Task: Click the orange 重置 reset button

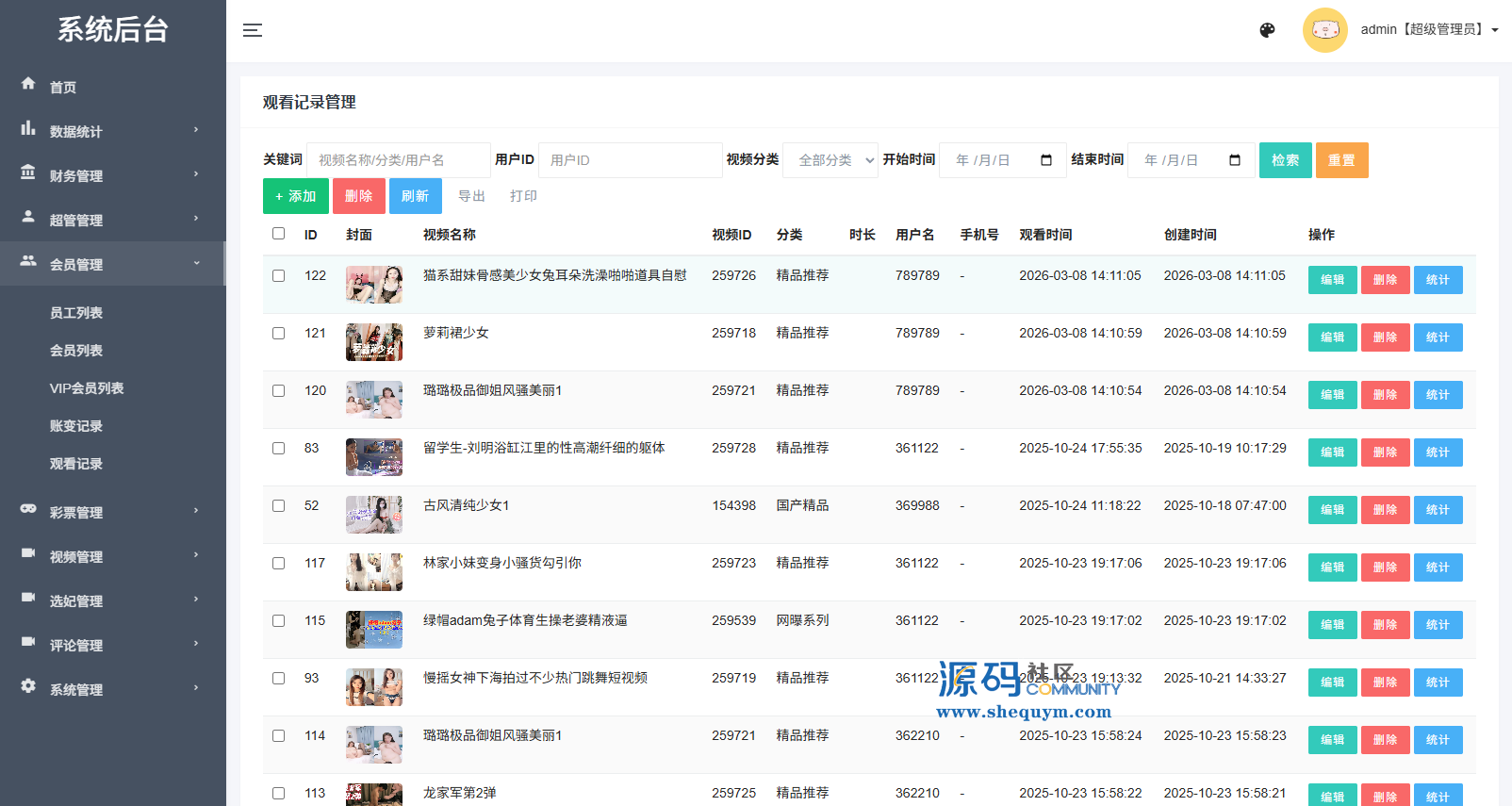Action: (1341, 160)
